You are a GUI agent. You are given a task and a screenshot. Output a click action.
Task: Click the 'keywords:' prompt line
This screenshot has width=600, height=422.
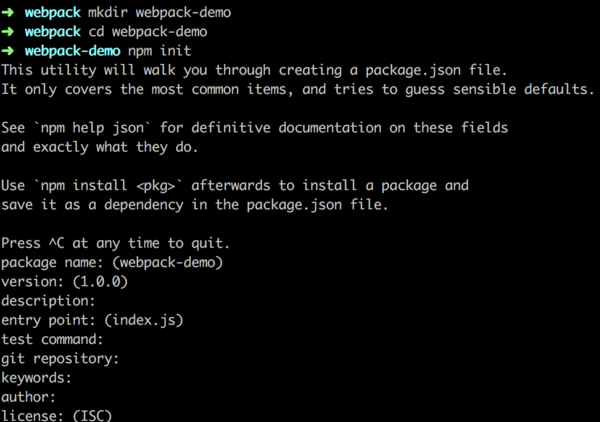(x=37, y=378)
